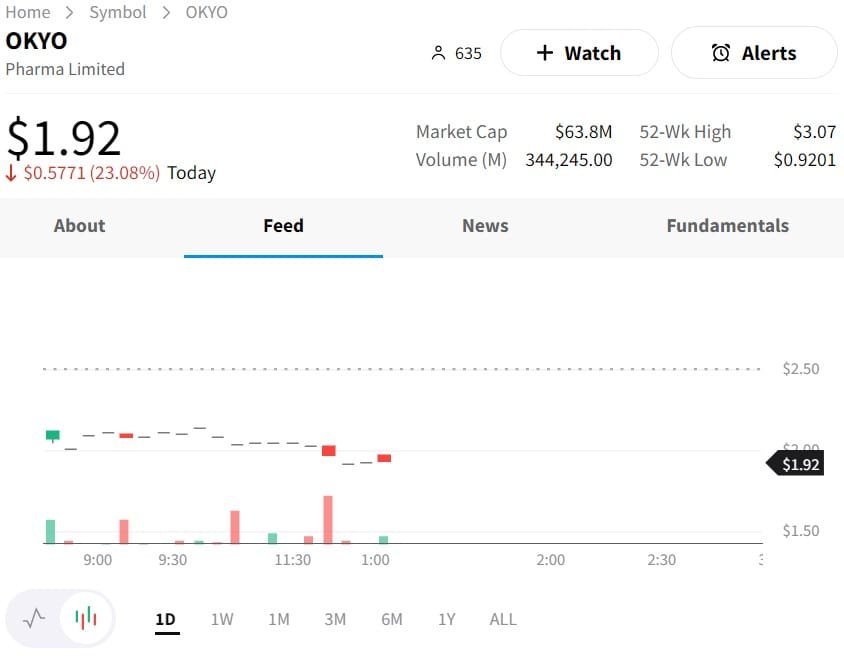
Task: Click the tallest red volume bar
Action: click(327, 520)
